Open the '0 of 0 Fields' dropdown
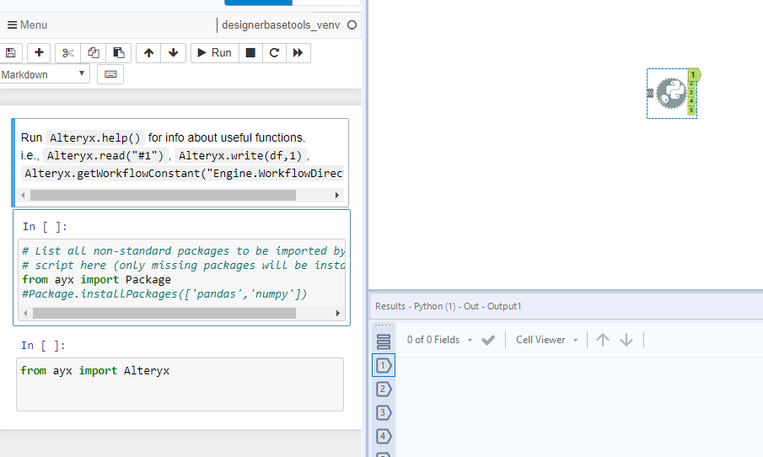The width and height of the screenshot is (763, 457). (x=439, y=340)
